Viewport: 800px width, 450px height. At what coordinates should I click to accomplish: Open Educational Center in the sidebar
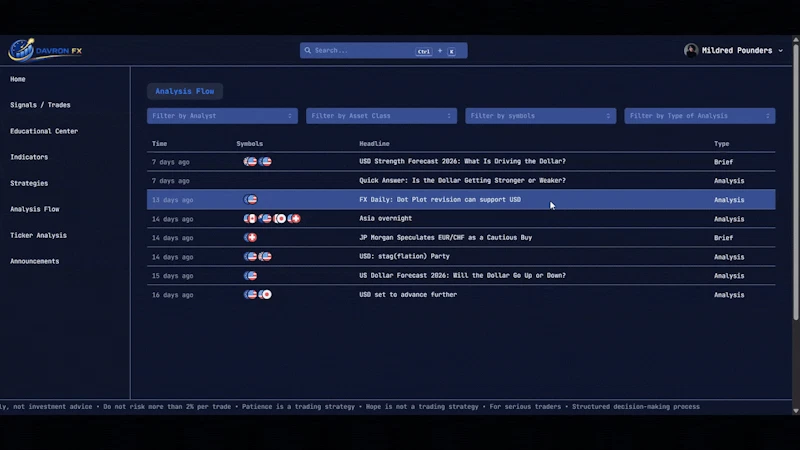click(44, 131)
